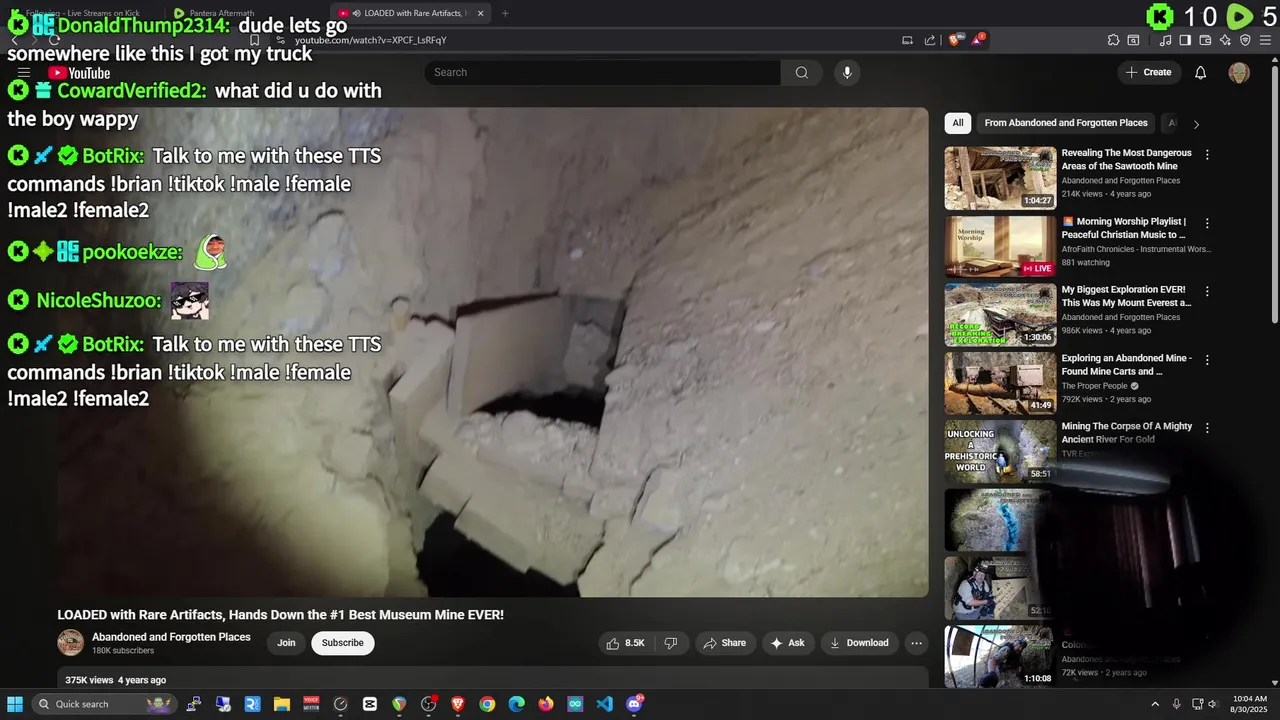Click the tray microphone status icon
Viewport: 1280px width, 720px height.
tap(1176, 704)
